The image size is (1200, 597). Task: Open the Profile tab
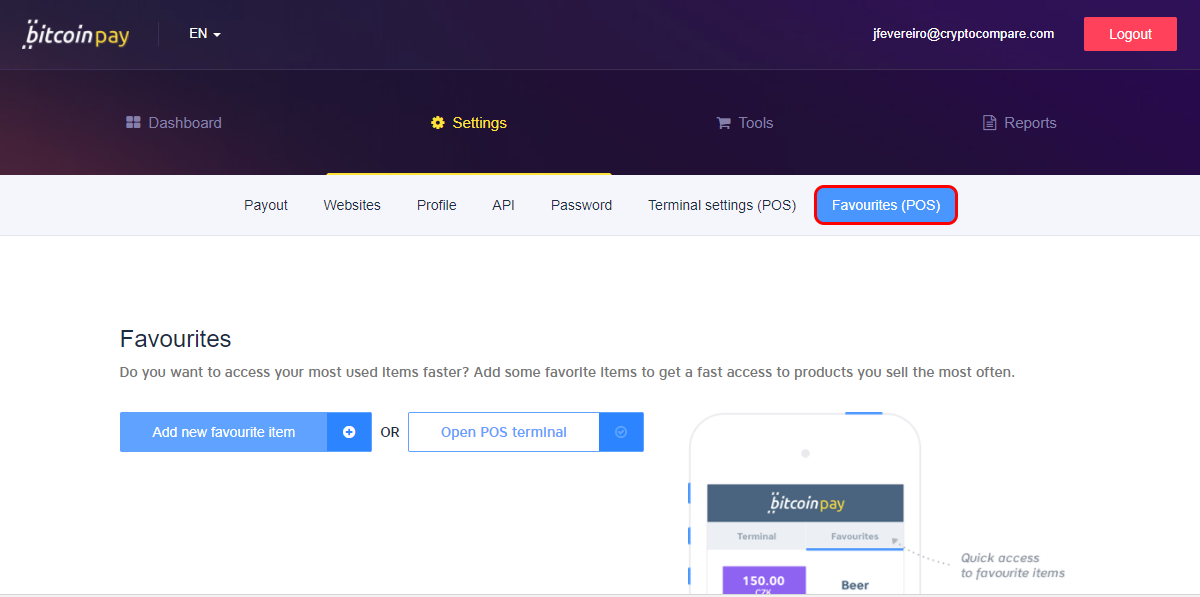[x=437, y=205]
